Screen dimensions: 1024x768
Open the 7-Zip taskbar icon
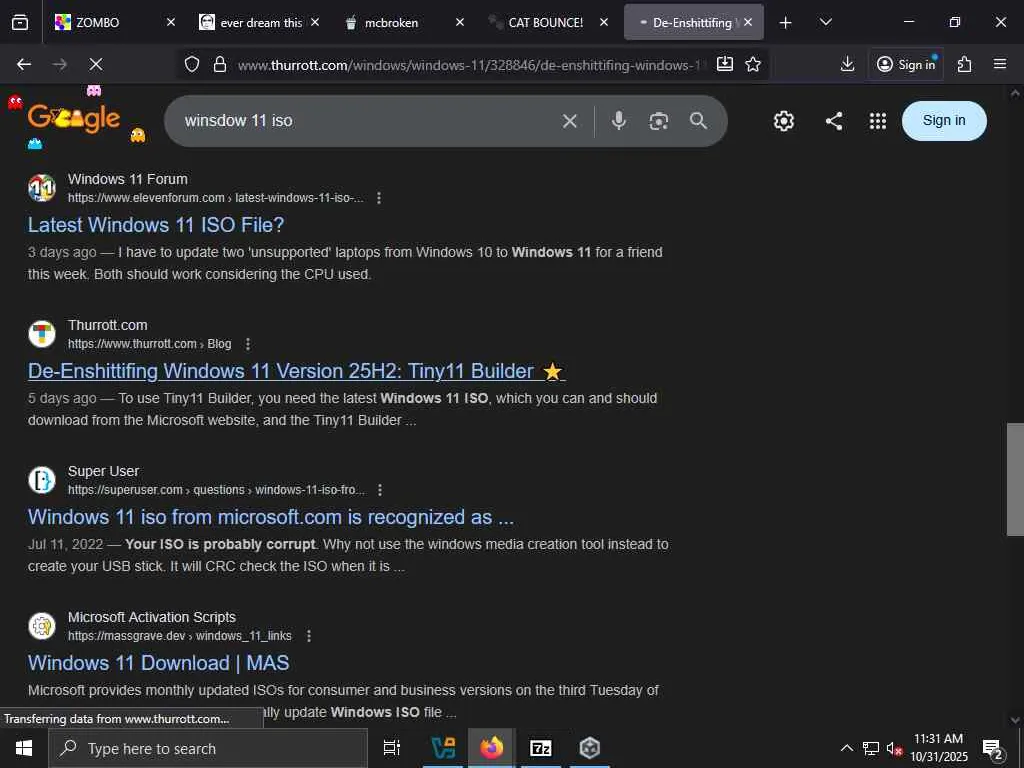[x=541, y=748]
